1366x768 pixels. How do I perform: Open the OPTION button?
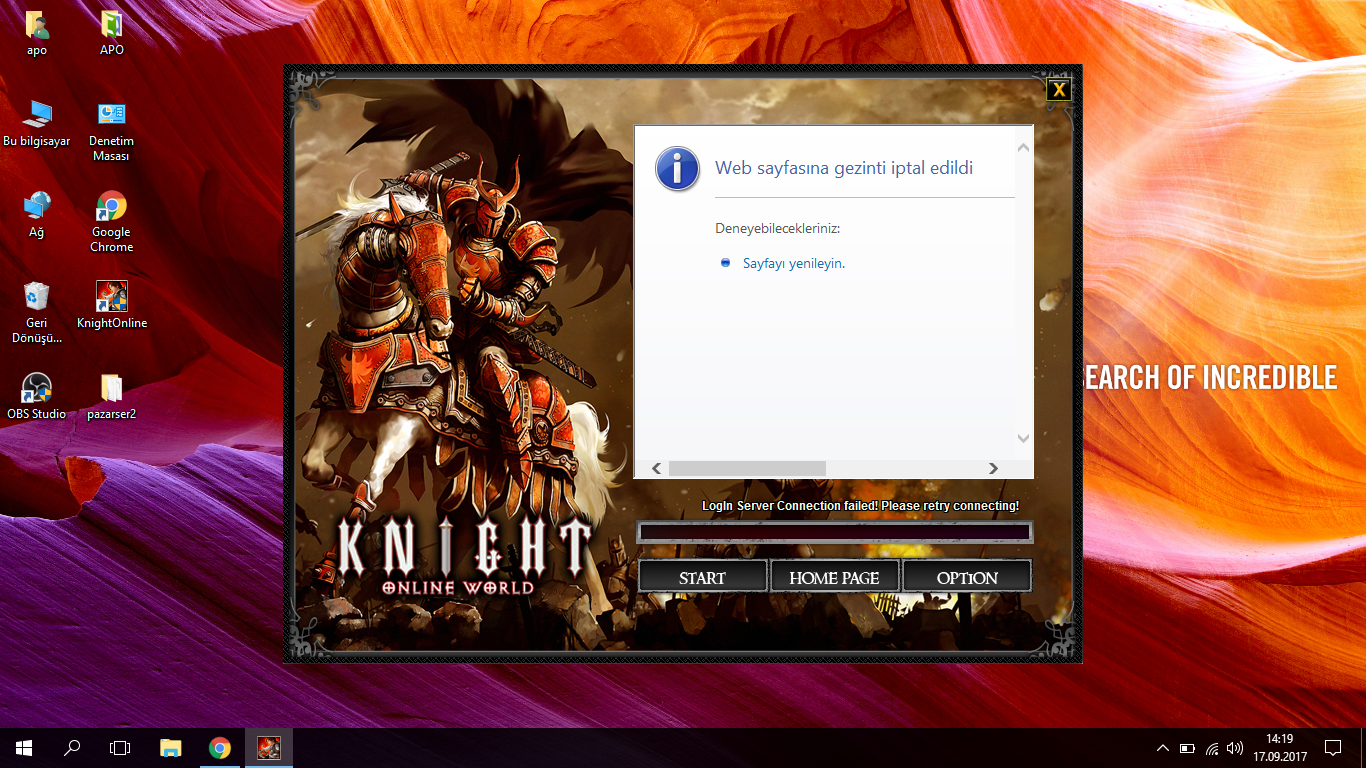[x=967, y=577]
